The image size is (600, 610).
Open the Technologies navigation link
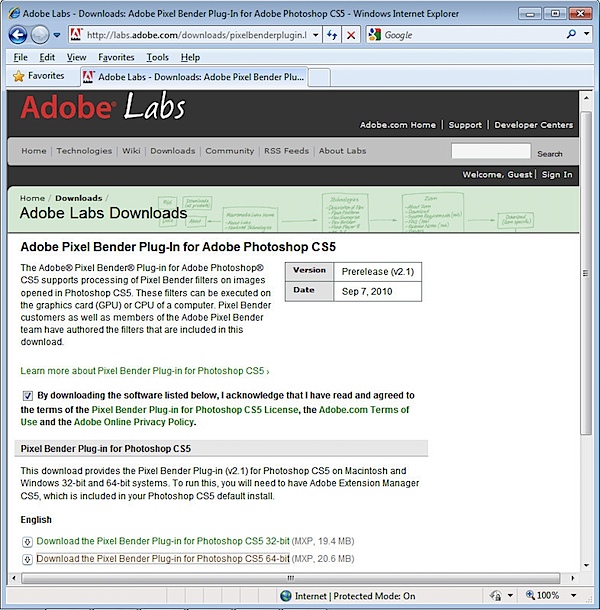tap(84, 151)
